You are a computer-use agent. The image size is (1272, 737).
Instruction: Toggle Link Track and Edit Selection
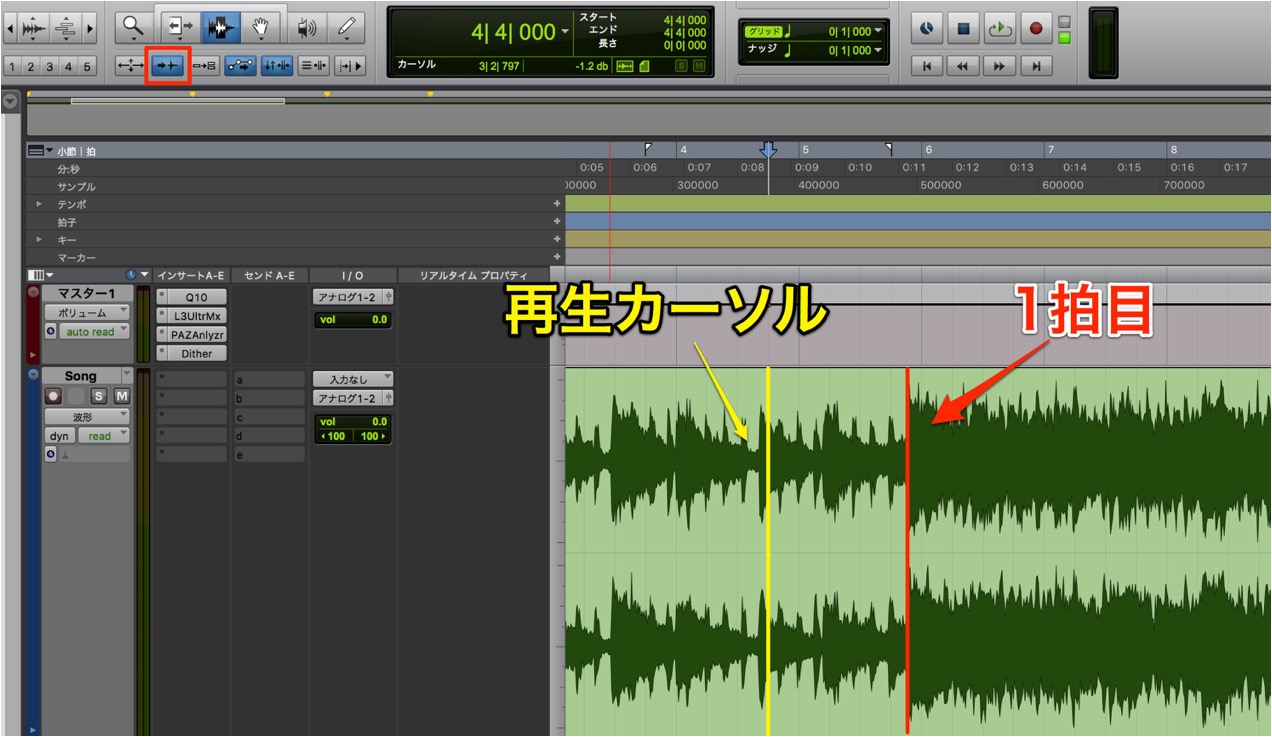314,66
